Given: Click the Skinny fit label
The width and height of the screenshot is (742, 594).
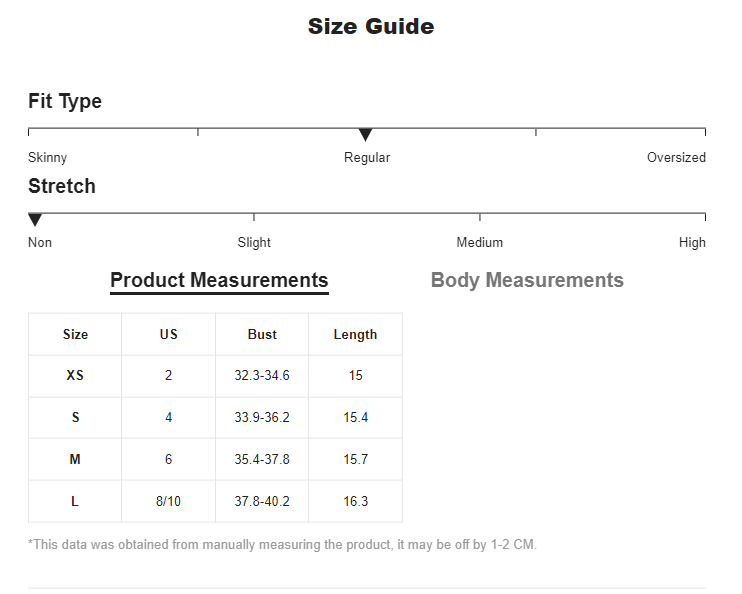Looking at the screenshot, I should (x=47, y=158).
